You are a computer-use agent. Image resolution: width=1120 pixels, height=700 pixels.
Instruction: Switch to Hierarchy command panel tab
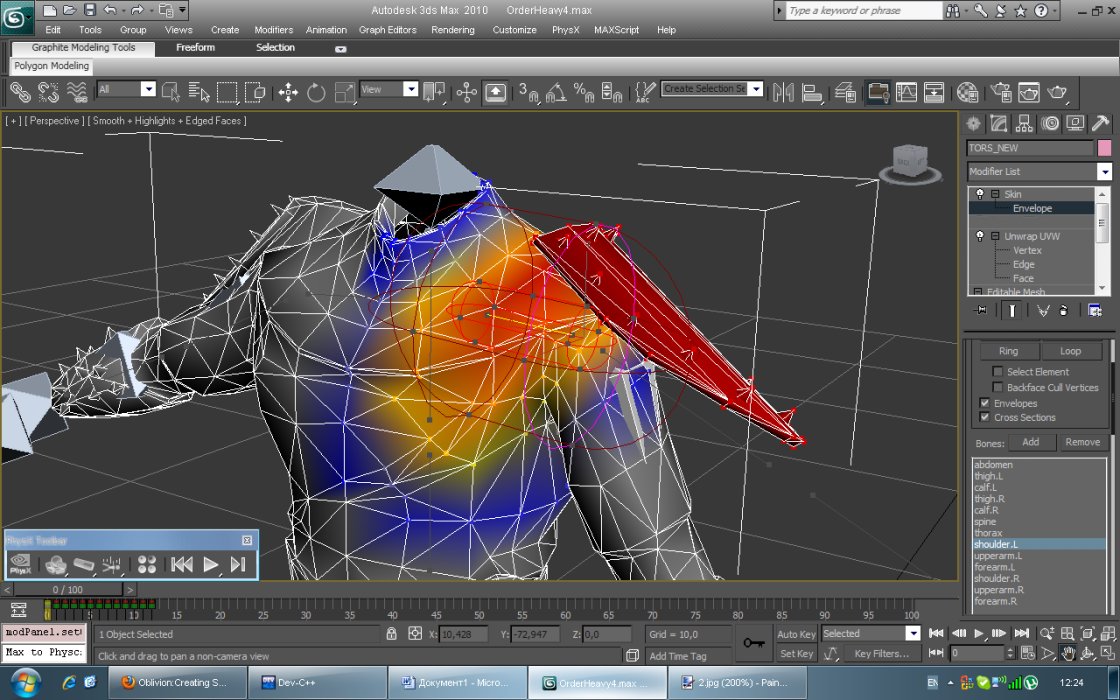[1024, 124]
